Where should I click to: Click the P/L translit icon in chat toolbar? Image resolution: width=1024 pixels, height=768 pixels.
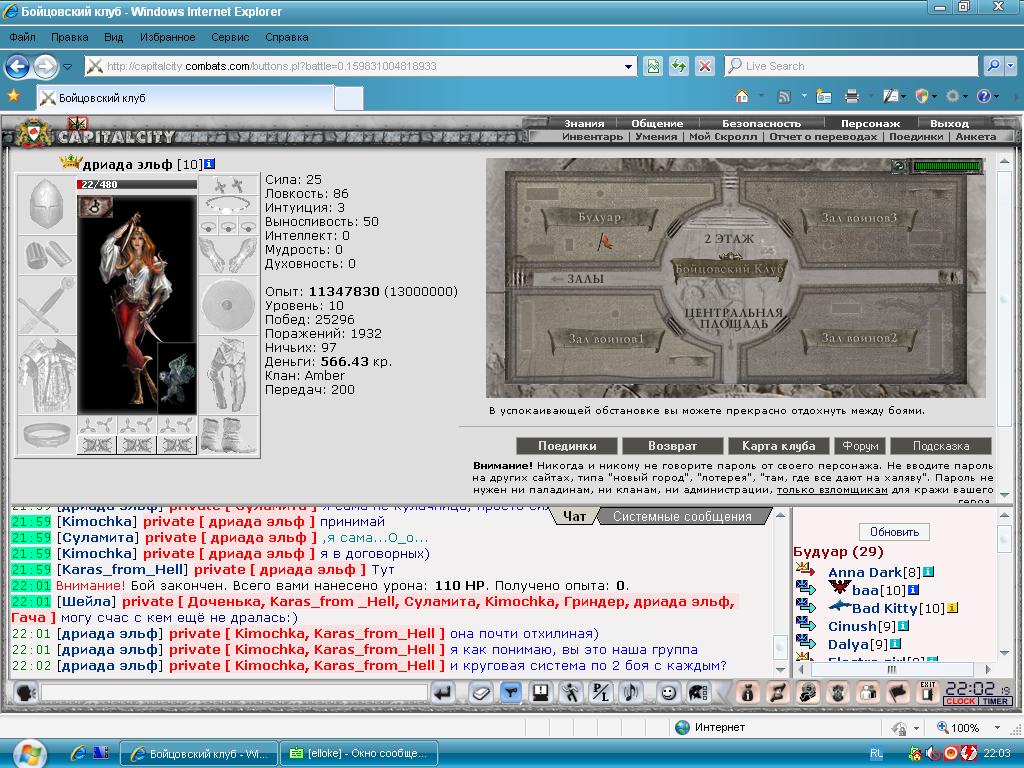600,693
